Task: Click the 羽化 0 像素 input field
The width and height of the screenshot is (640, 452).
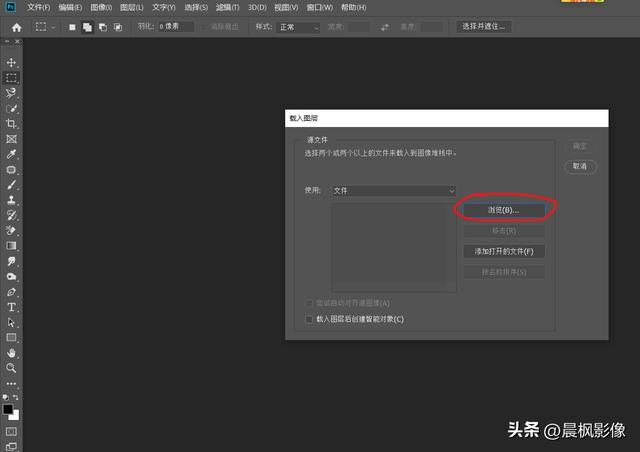Action: pyautogui.click(x=176, y=27)
